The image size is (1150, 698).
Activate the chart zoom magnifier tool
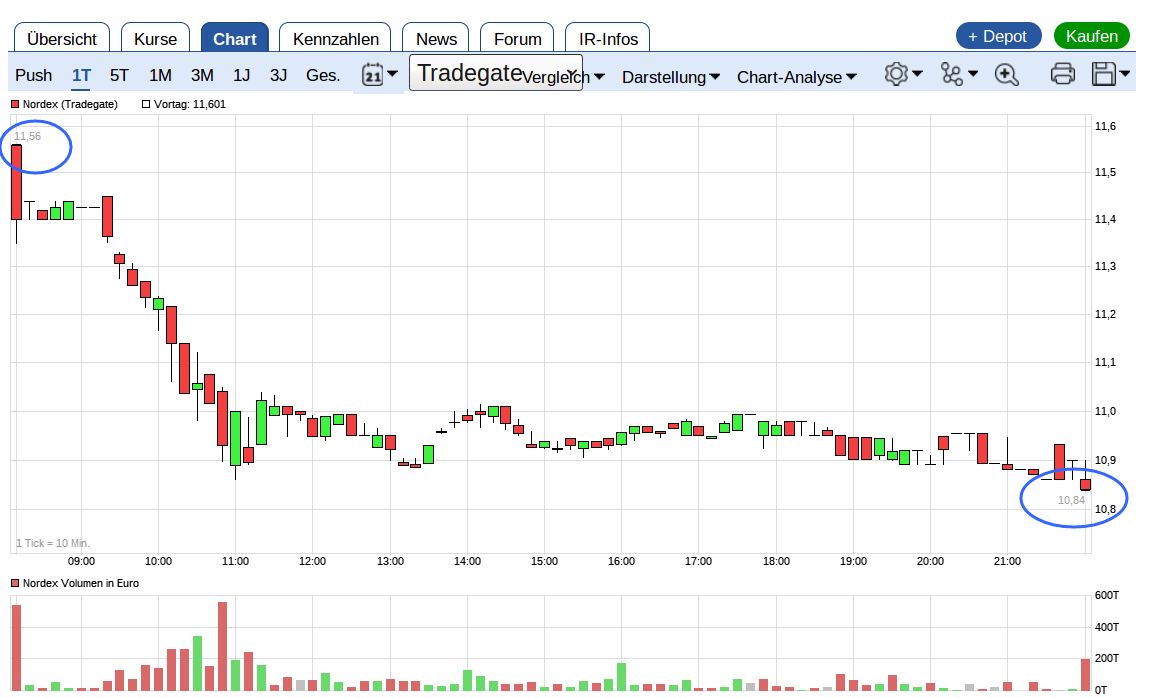click(1007, 74)
